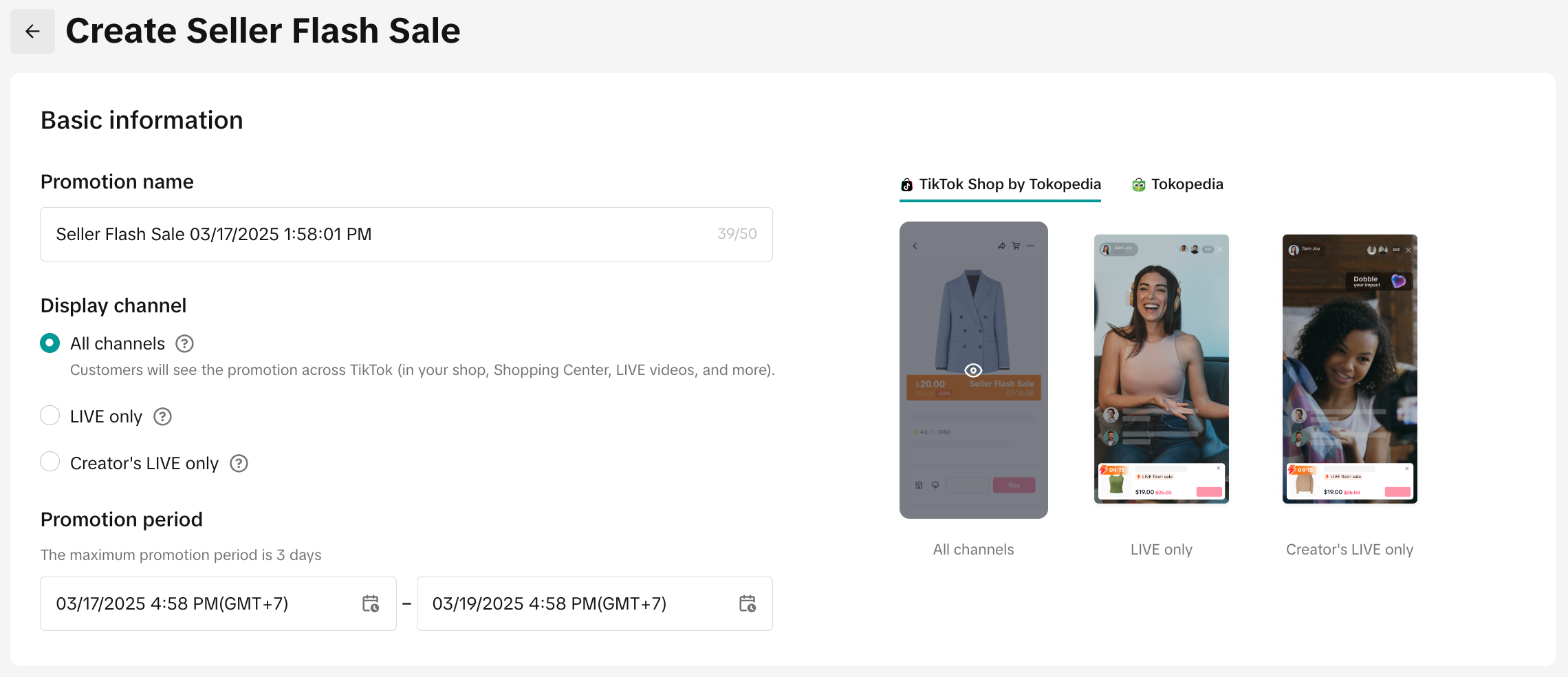Image resolution: width=1568 pixels, height=677 pixels.
Task: Open end date calendar picker icon
Action: (x=747, y=603)
